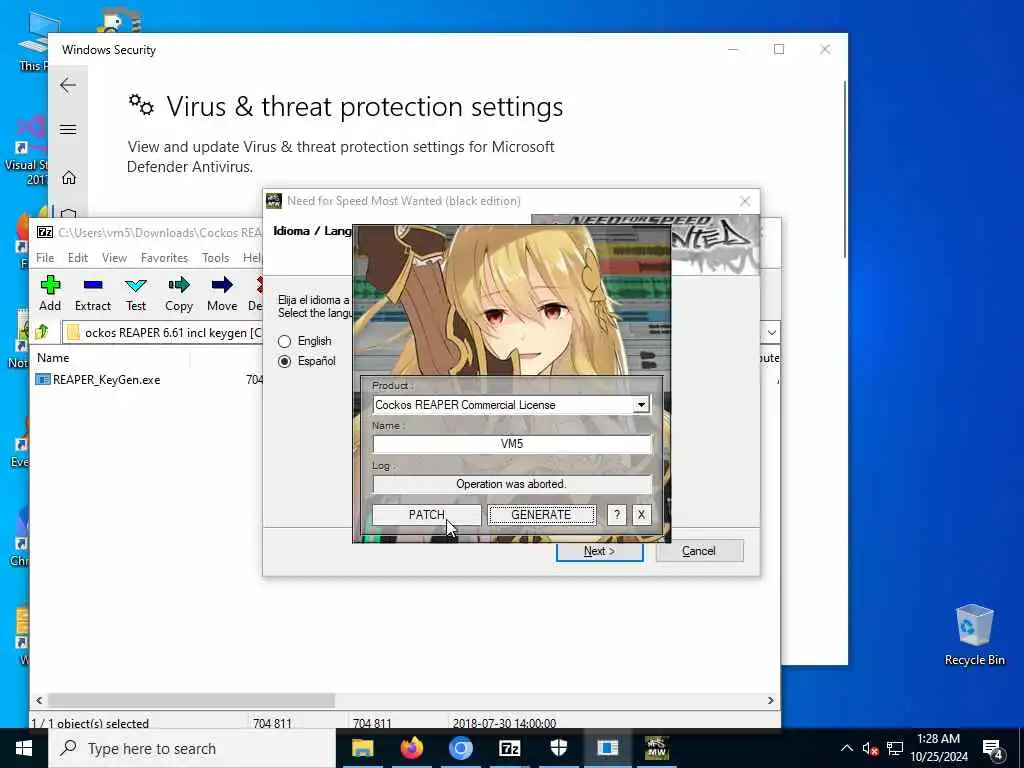Select the Español language radio button

(284, 361)
